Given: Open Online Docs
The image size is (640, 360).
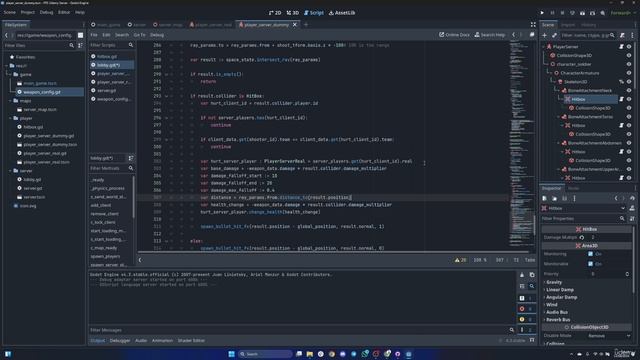Looking at the screenshot, I should tap(454, 35).
